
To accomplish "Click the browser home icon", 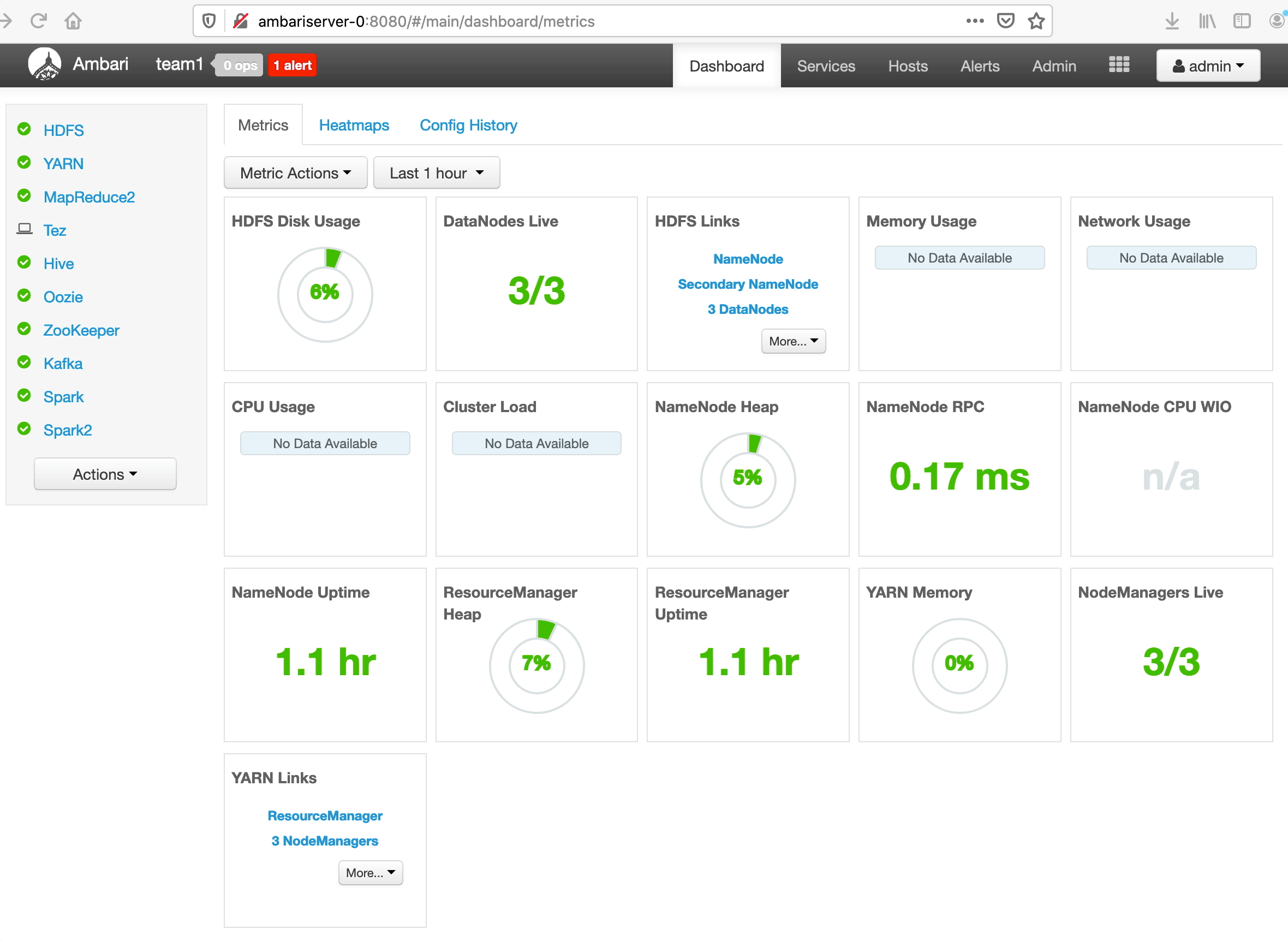I will tap(73, 22).
